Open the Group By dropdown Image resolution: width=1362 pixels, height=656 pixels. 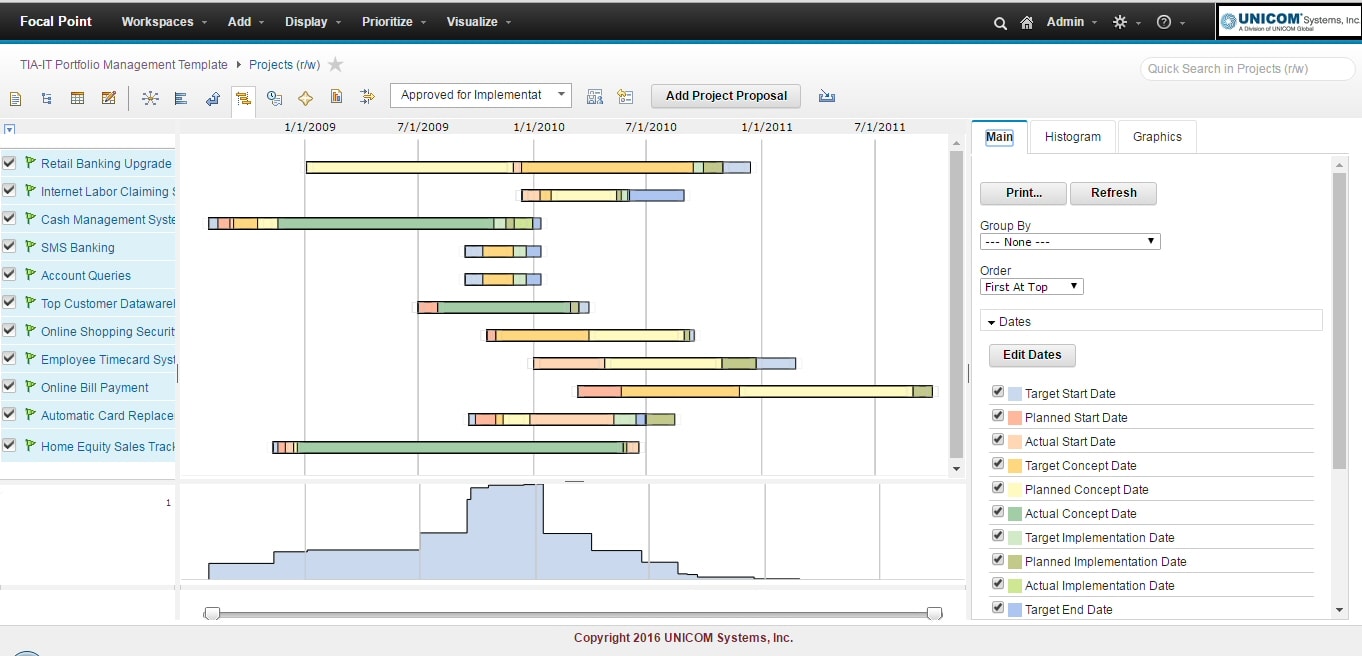pyautogui.click(x=1070, y=242)
